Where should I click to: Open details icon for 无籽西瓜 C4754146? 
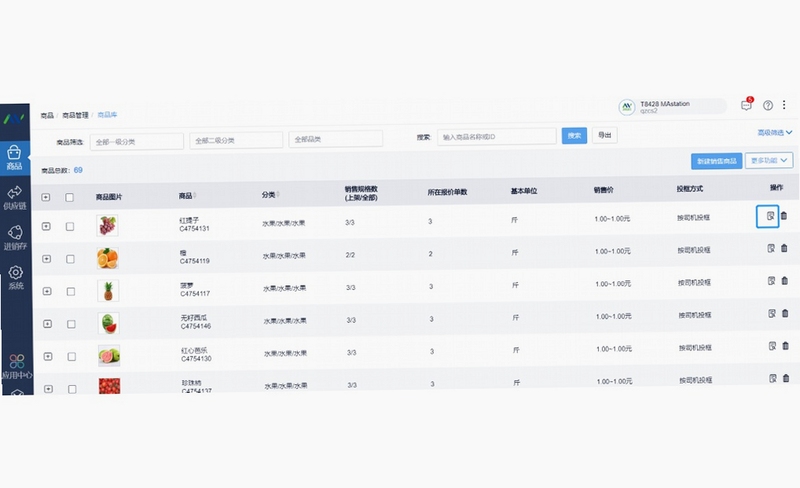tap(772, 313)
